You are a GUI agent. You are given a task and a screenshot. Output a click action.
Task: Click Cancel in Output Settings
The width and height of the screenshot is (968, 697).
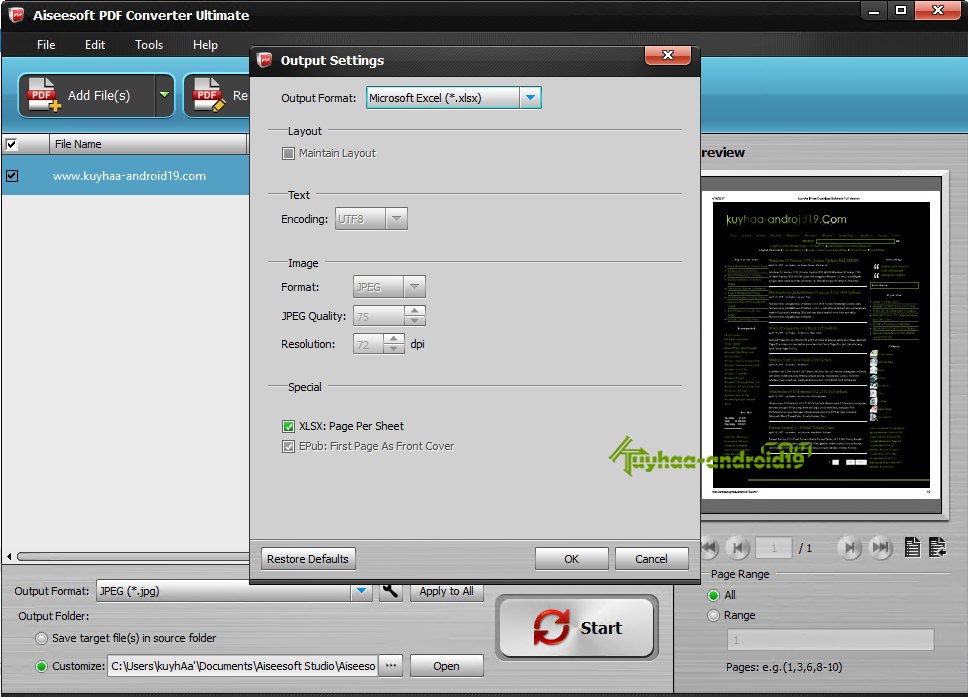651,559
